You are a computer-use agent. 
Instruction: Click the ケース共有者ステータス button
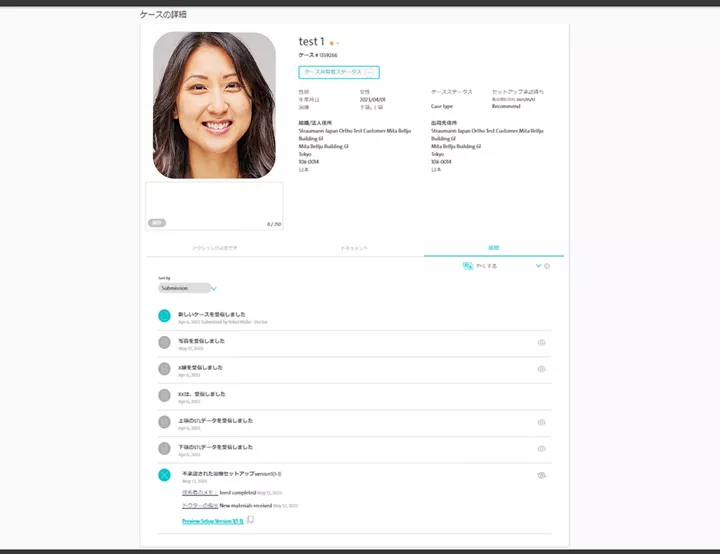[x=338, y=72]
